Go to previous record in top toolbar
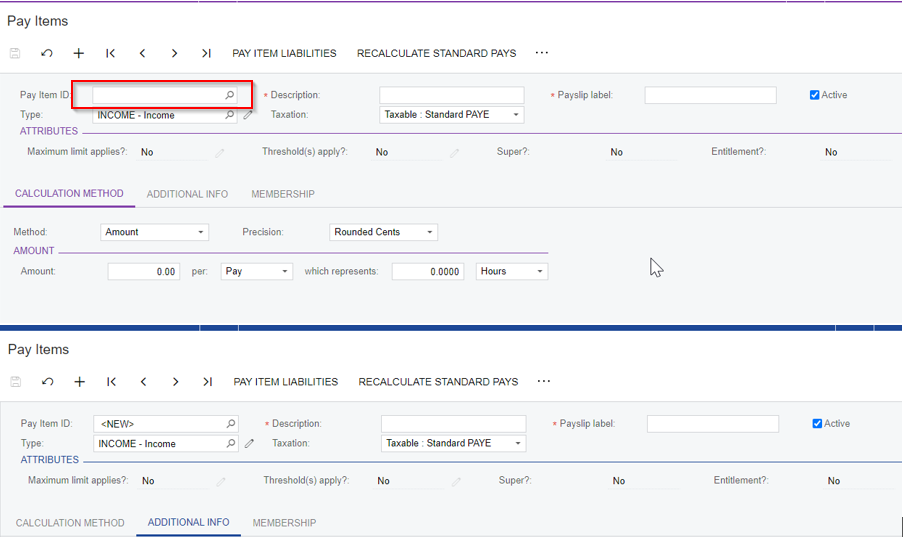Image resolution: width=905 pixels, height=537 pixels. 143,53
